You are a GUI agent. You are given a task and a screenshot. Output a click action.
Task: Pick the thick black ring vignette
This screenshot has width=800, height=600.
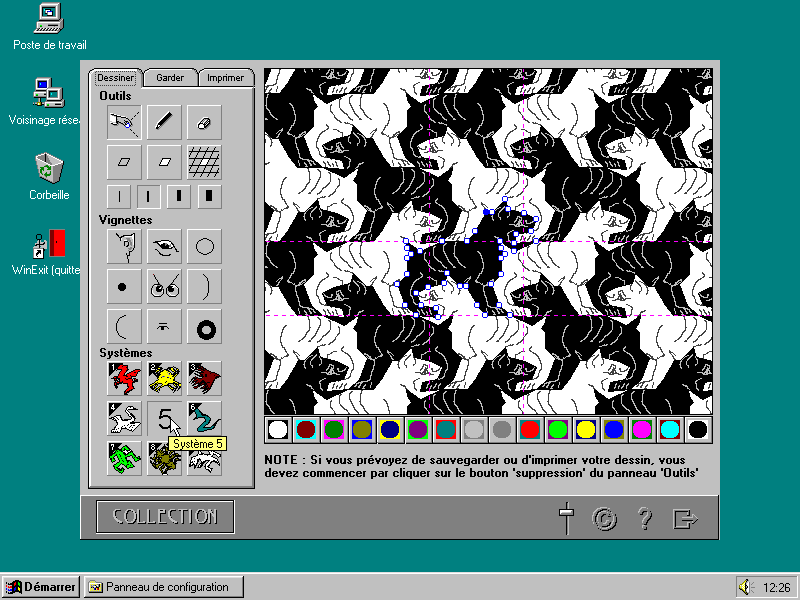pyautogui.click(x=204, y=327)
